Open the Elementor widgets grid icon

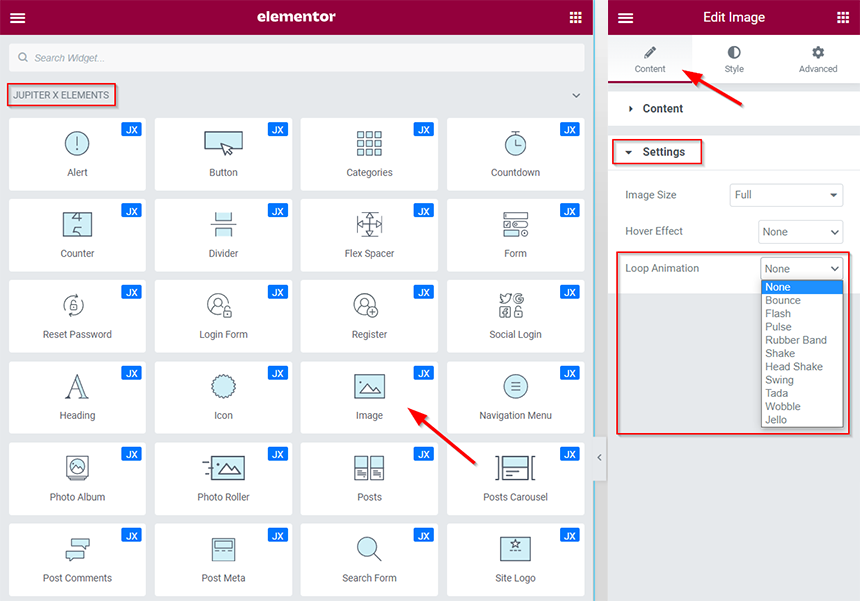pos(575,18)
